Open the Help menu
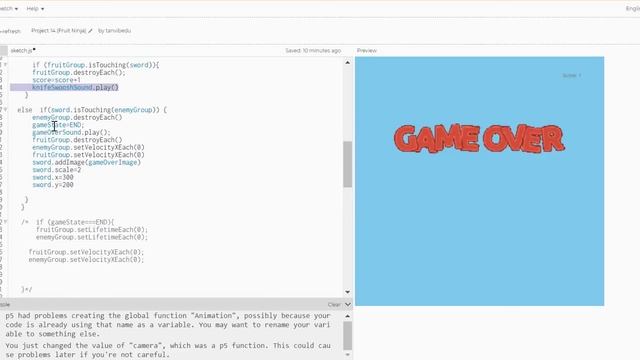The image size is (640, 360). tap(35, 9)
